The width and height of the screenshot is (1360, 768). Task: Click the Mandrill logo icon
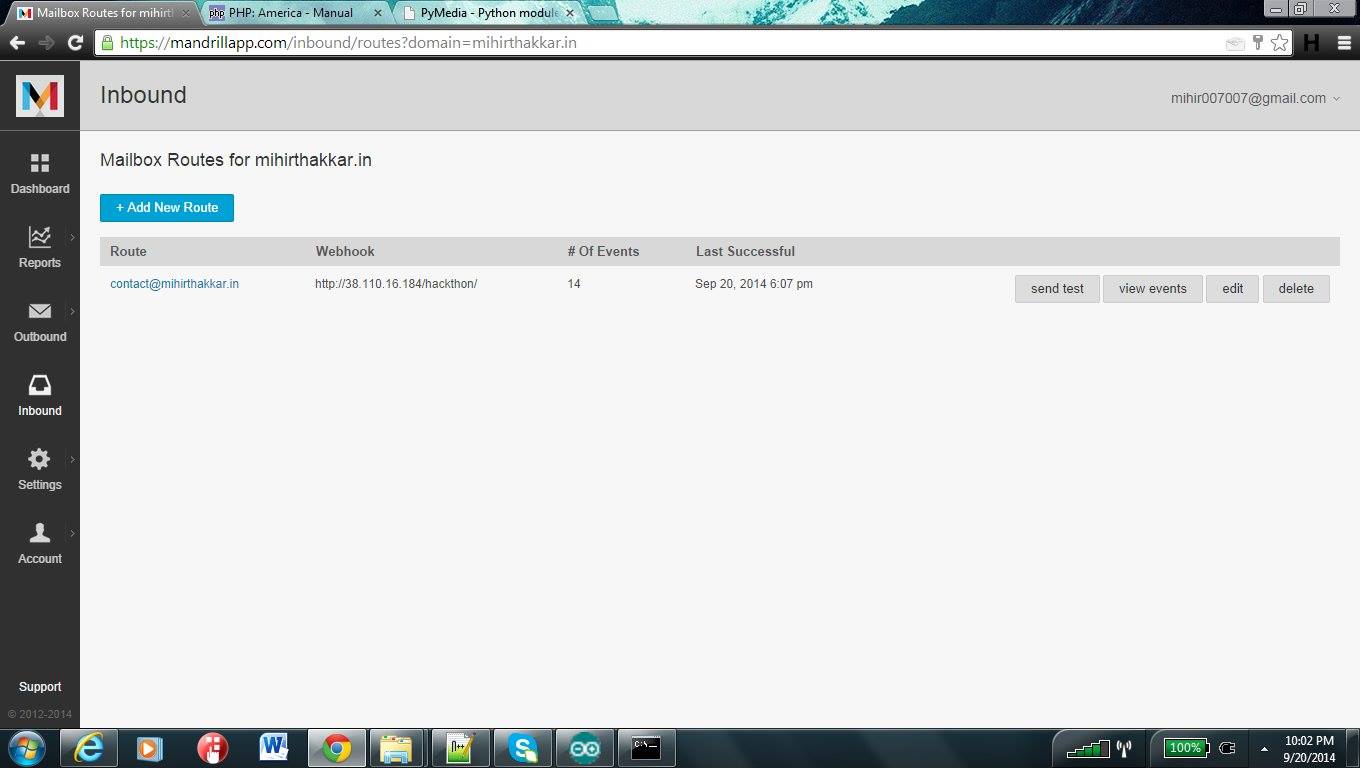click(40, 96)
